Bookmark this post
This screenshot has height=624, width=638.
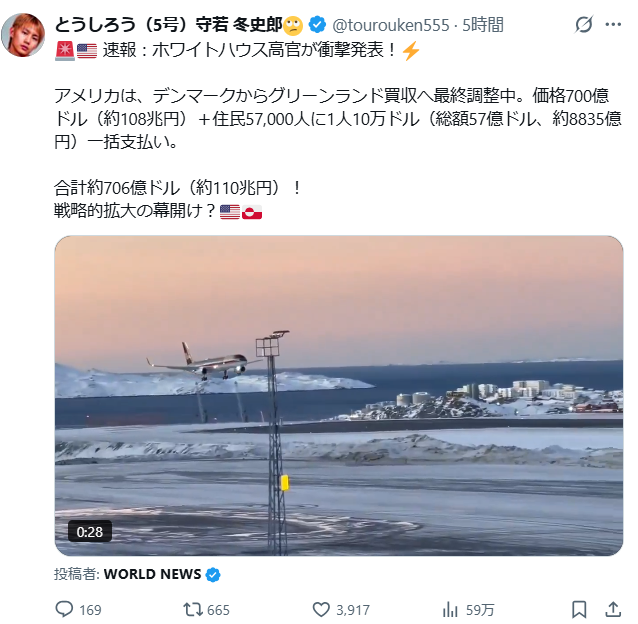pyautogui.click(x=579, y=609)
